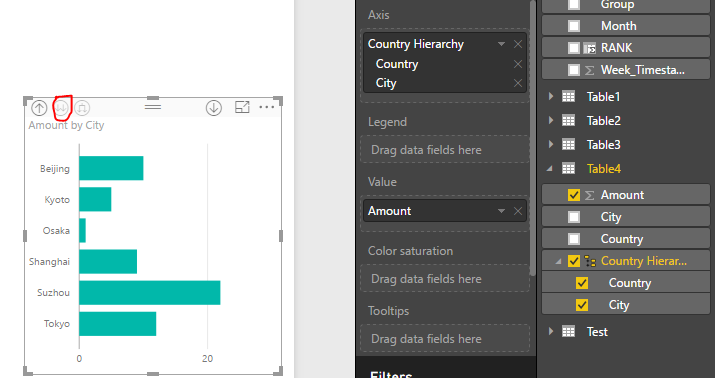Click the chart drag handle grip
The height and width of the screenshot is (378, 715).
point(153,107)
